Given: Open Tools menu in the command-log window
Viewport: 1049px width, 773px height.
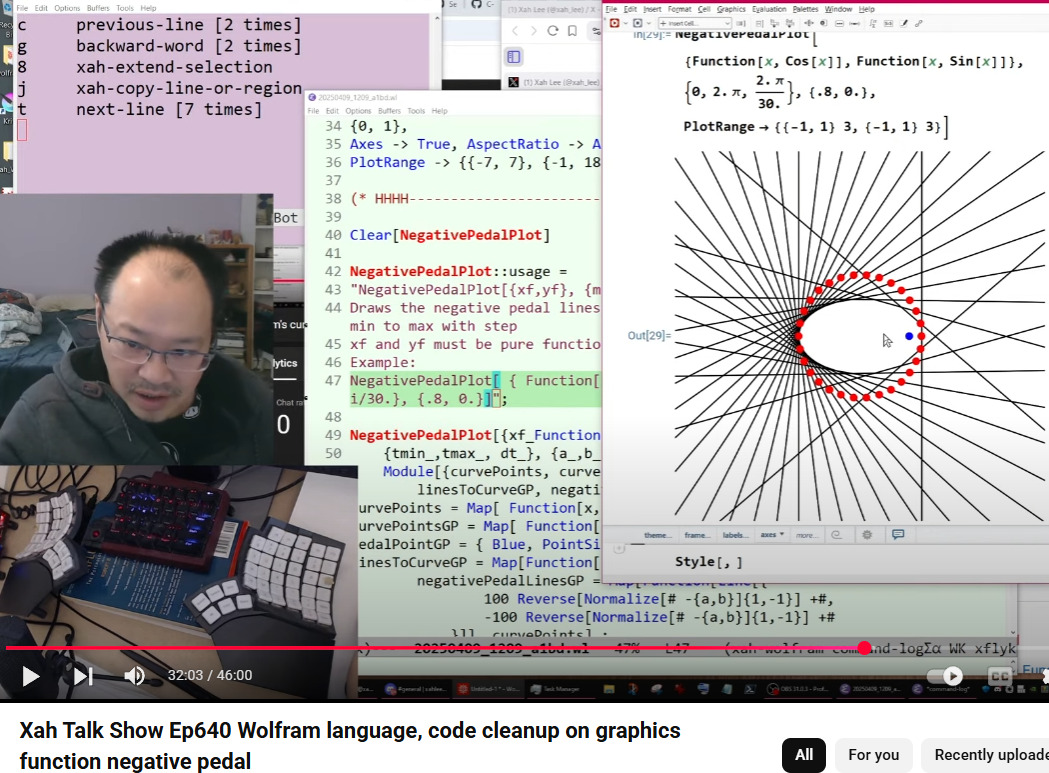Looking at the screenshot, I should click(125, 8).
